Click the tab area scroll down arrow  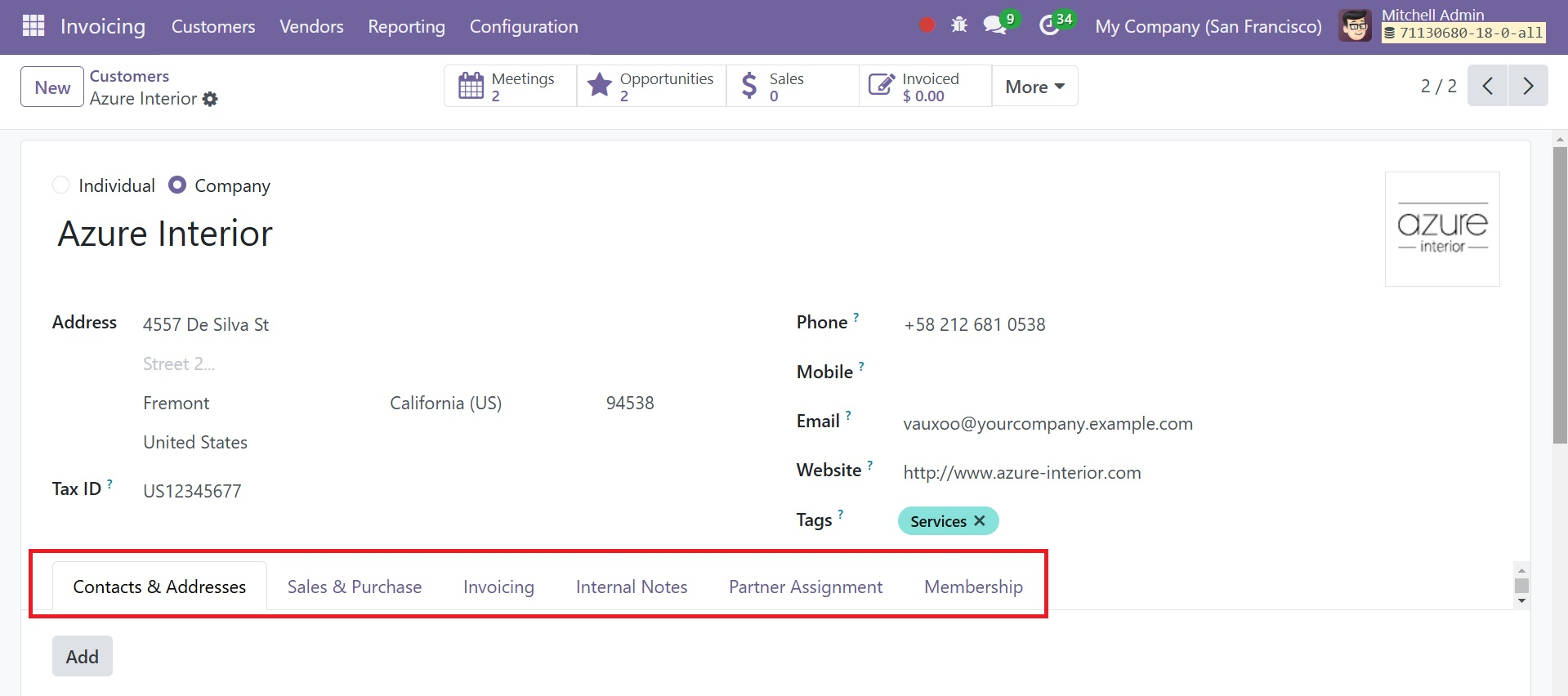click(1521, 601)
